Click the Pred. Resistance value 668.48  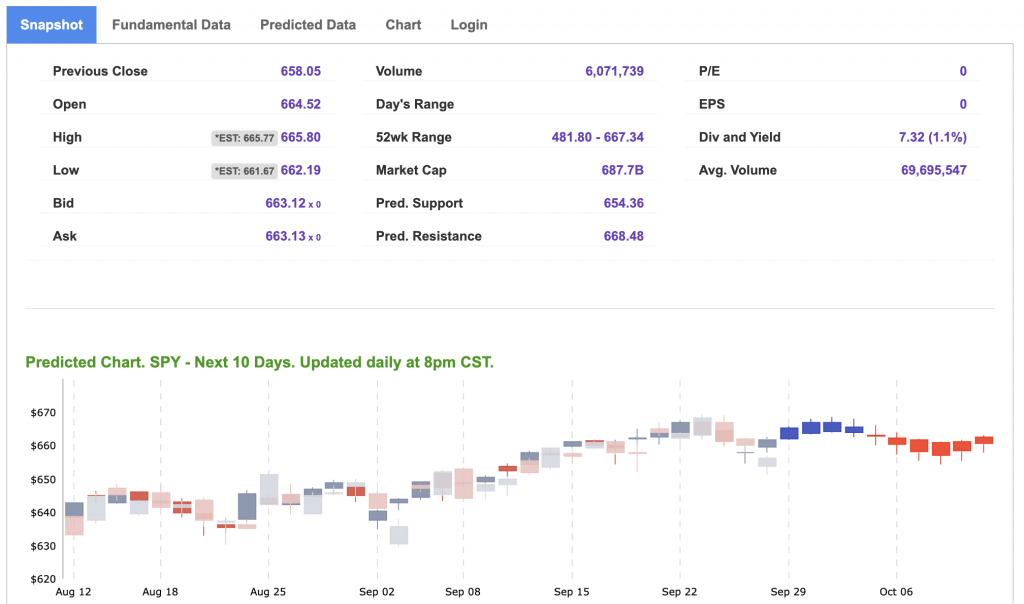coord(623,236)
